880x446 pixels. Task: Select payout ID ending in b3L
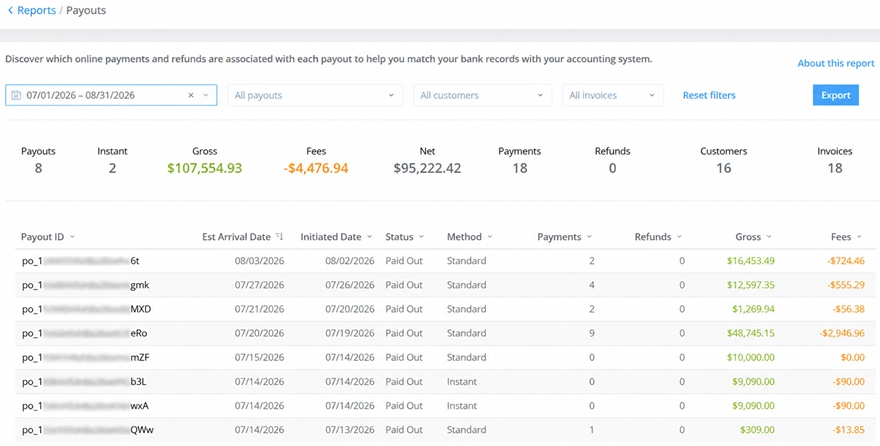coord(84,381)
